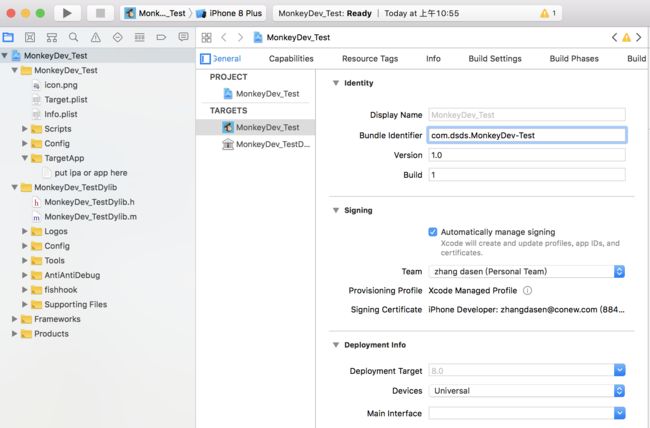Go back in editor history

[224, 37]
